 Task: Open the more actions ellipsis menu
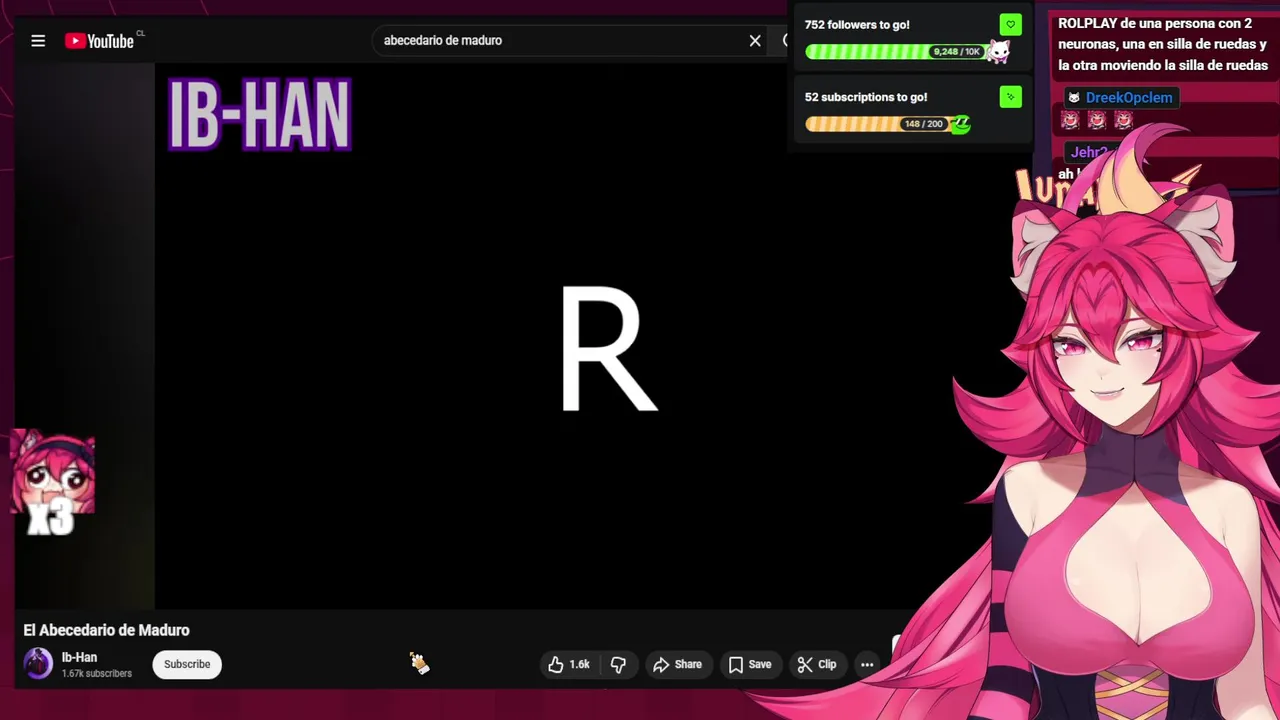[x=867, y=664]
